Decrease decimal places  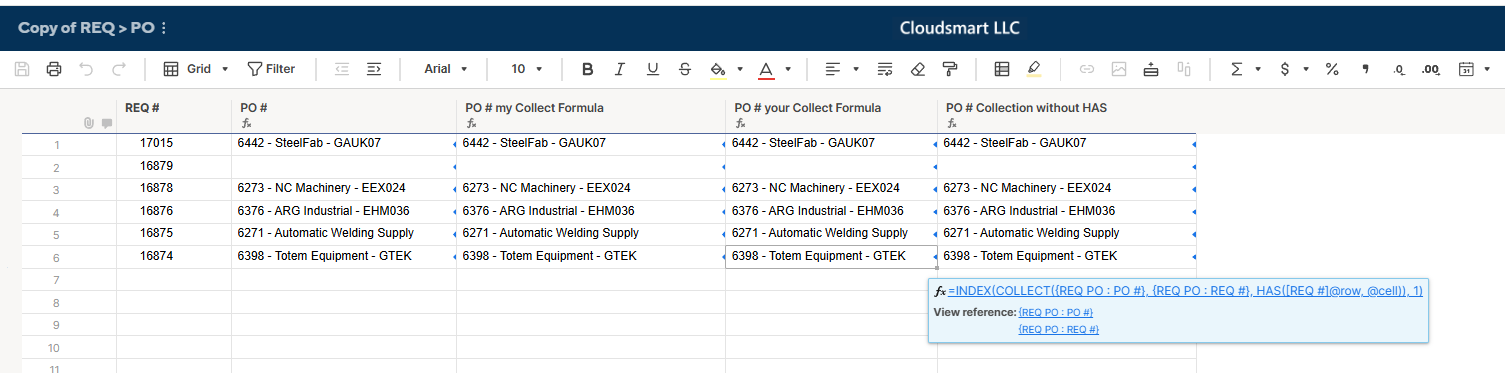coord(1399,69)
